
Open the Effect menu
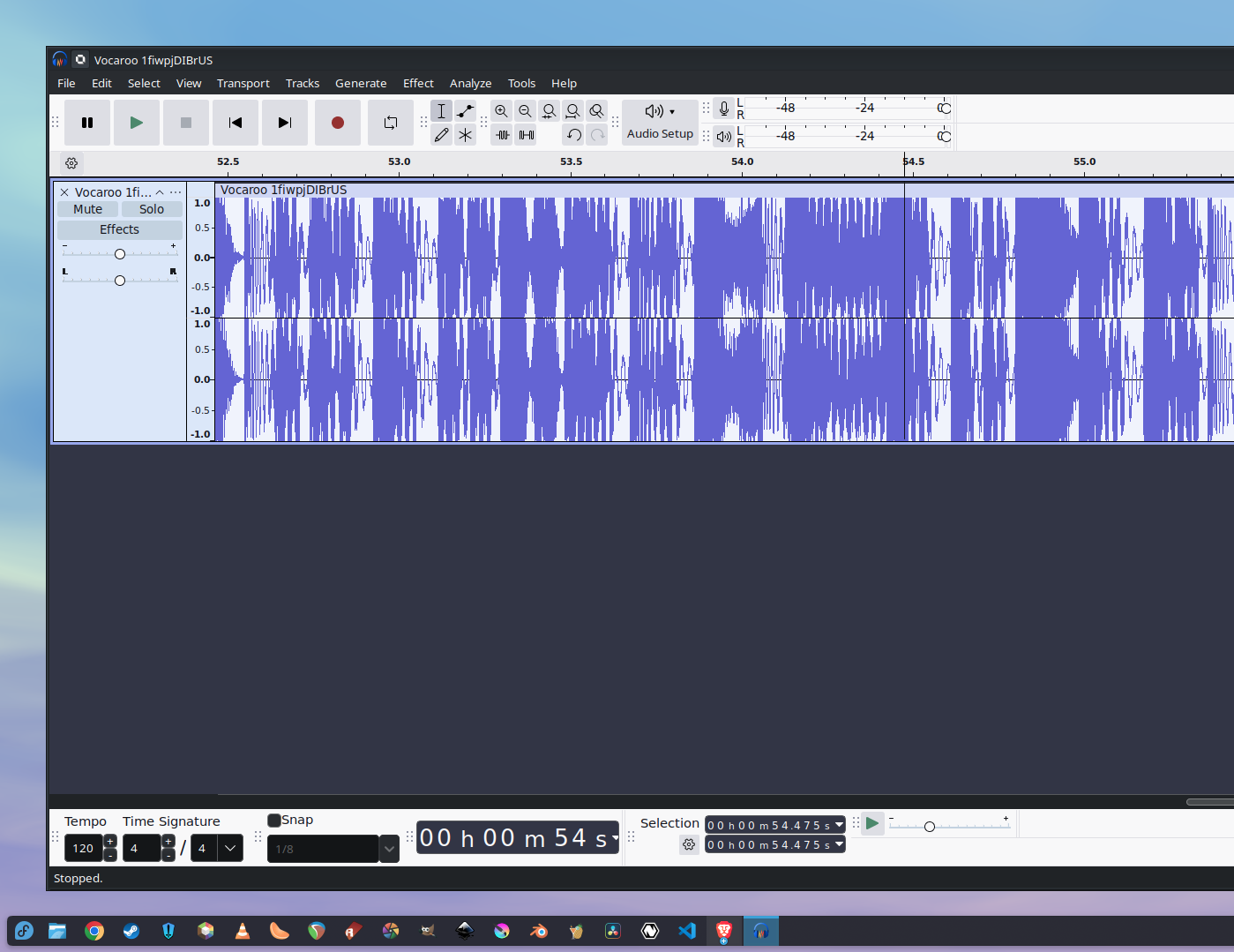(418, 83)
